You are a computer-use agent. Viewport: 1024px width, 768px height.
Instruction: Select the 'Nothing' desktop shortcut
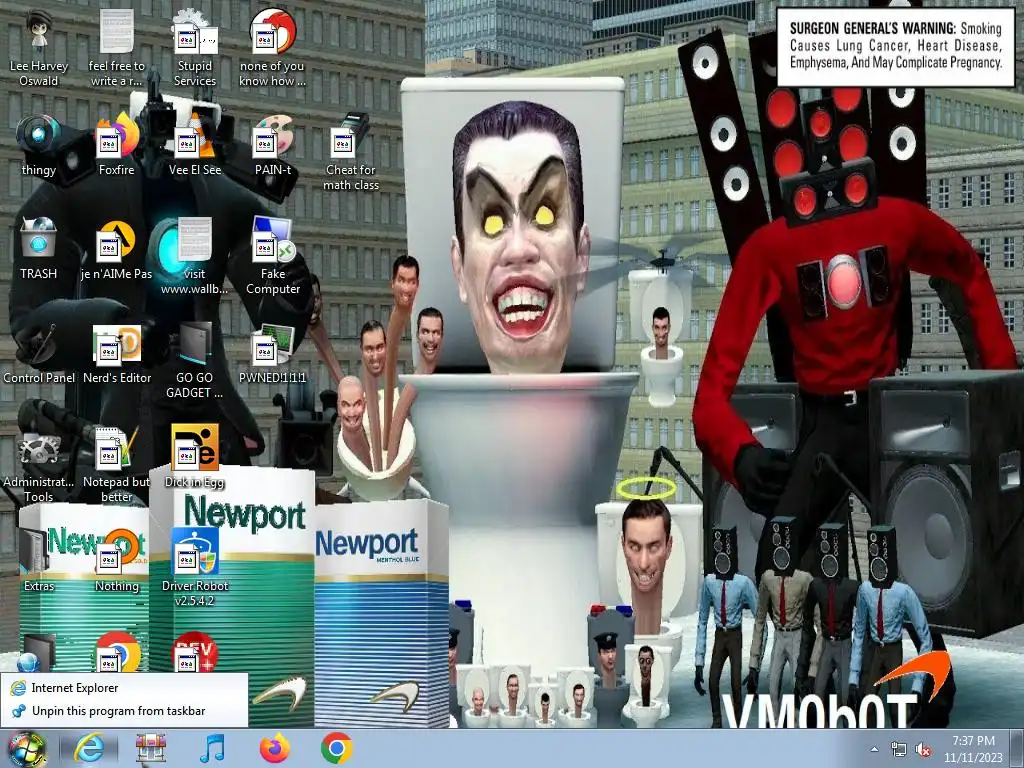coord(116,560)
